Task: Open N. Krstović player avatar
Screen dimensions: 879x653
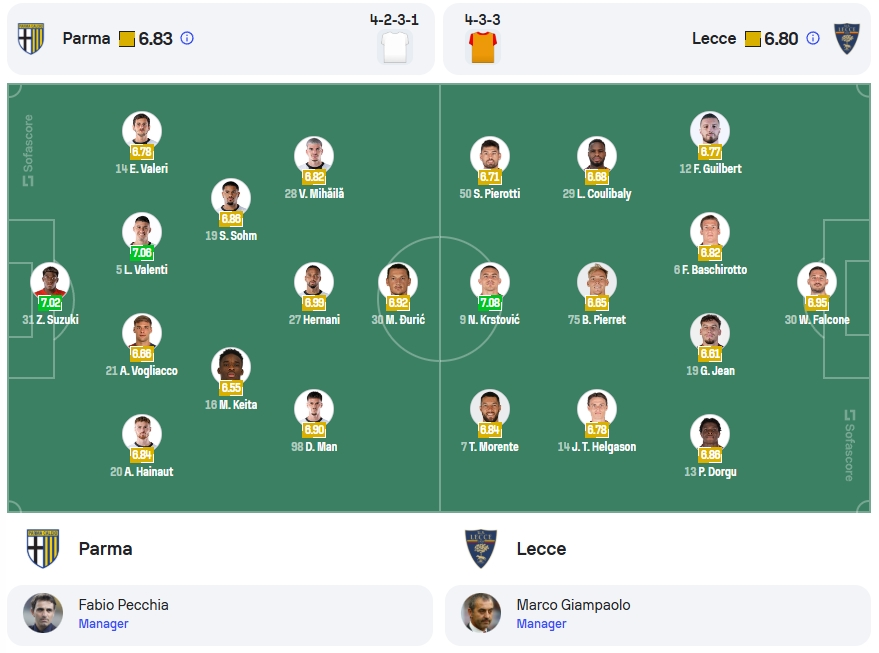Action: click(x=489, y=282)
